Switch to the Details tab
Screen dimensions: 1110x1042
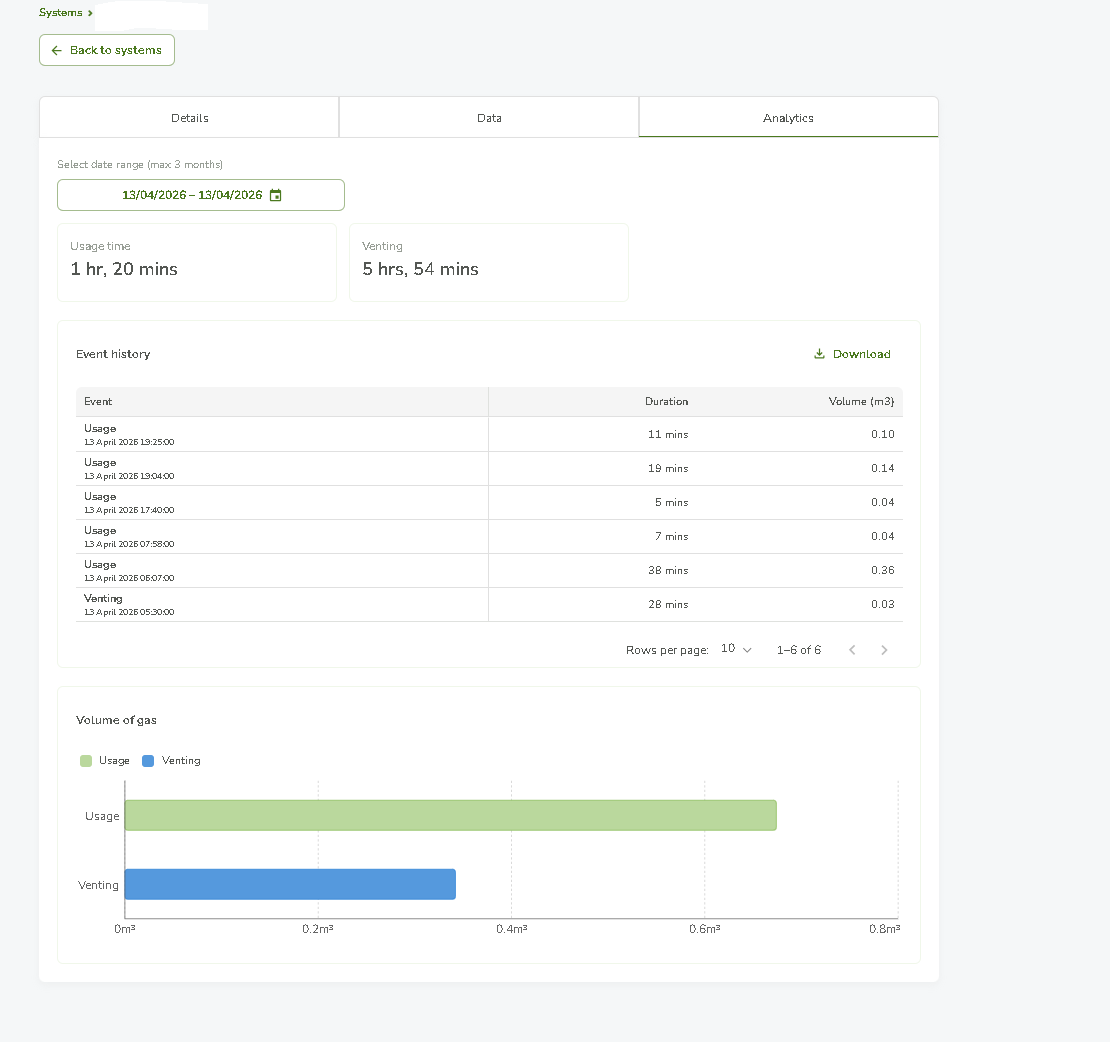pyautogui.click(x=189, y=118)
